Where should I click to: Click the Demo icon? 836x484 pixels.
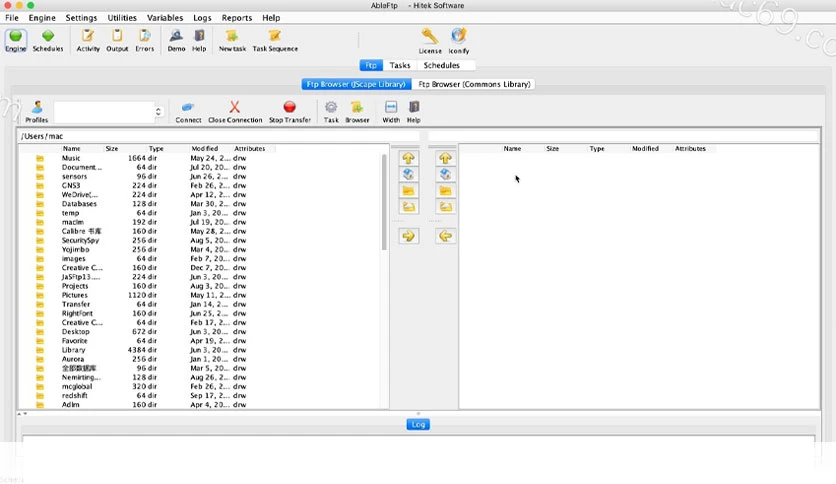[x=176, y=41]
